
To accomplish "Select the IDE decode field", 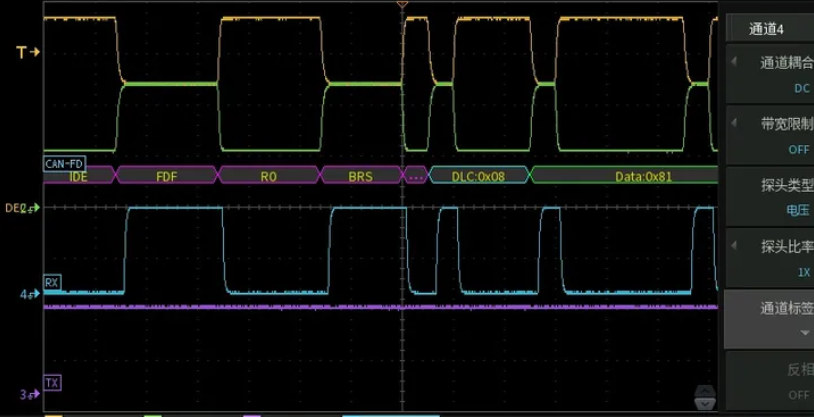I will click(79, 176).
